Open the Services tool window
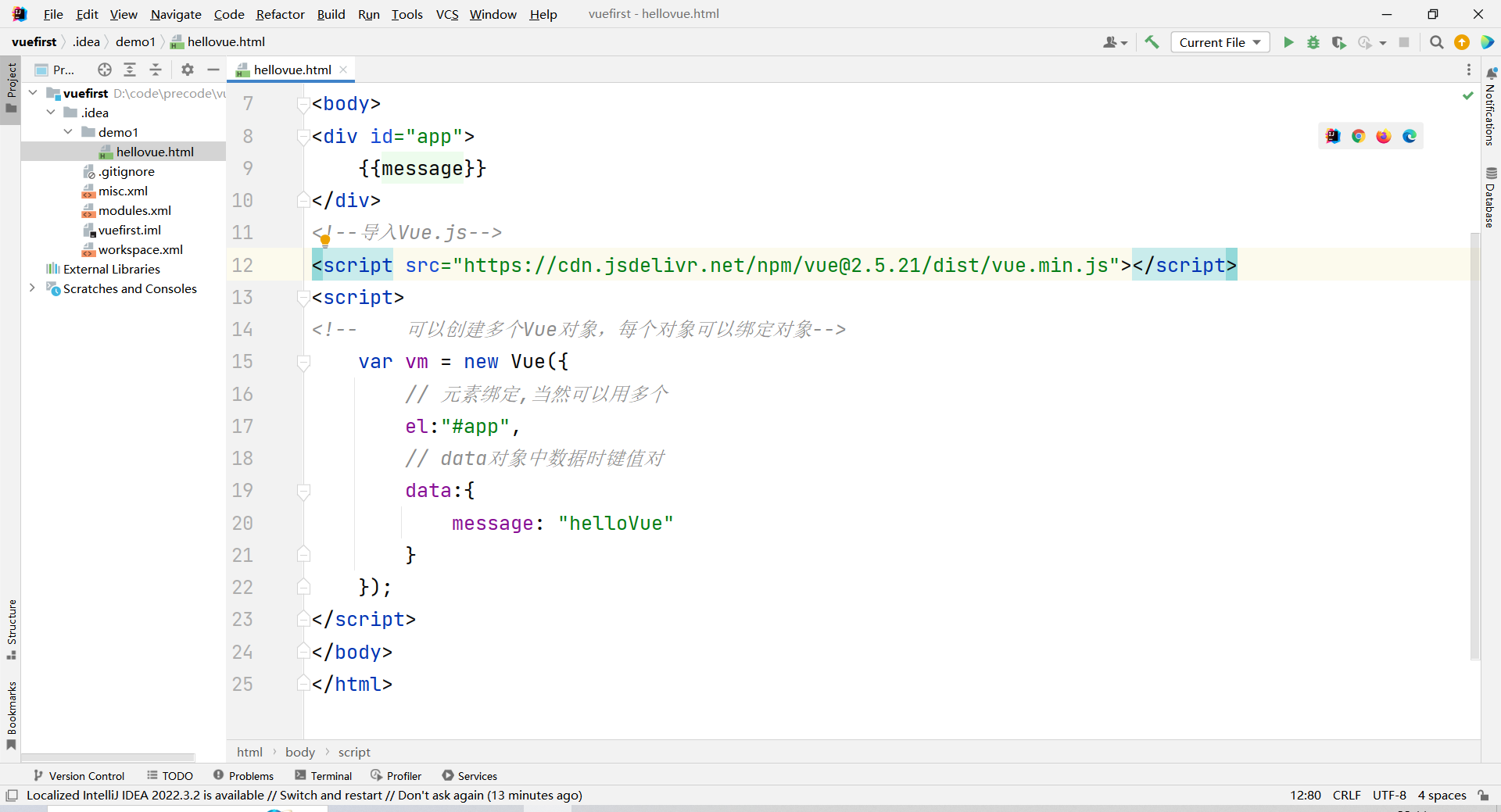This screenshot has height=812, width=1501. coord(469,775)
